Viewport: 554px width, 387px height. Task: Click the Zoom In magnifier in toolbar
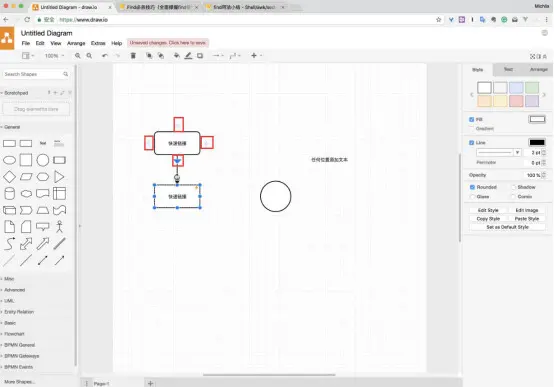(78, 56)
